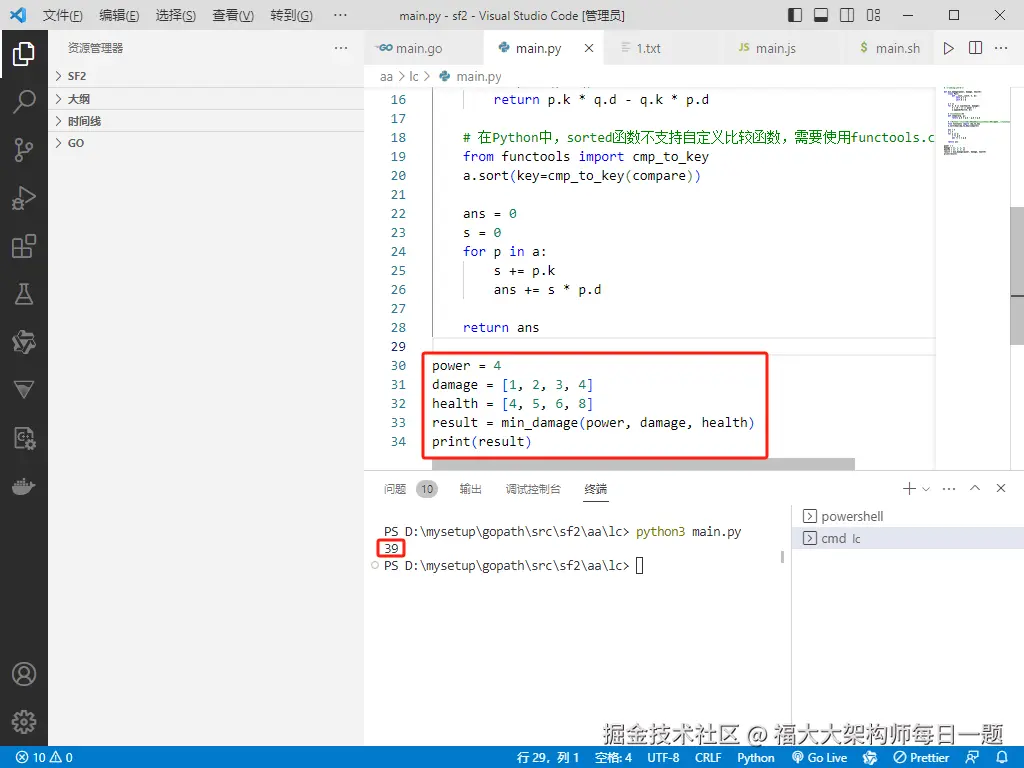
Task: Open the Explorer view in activity bar
Action: [24, 54]
